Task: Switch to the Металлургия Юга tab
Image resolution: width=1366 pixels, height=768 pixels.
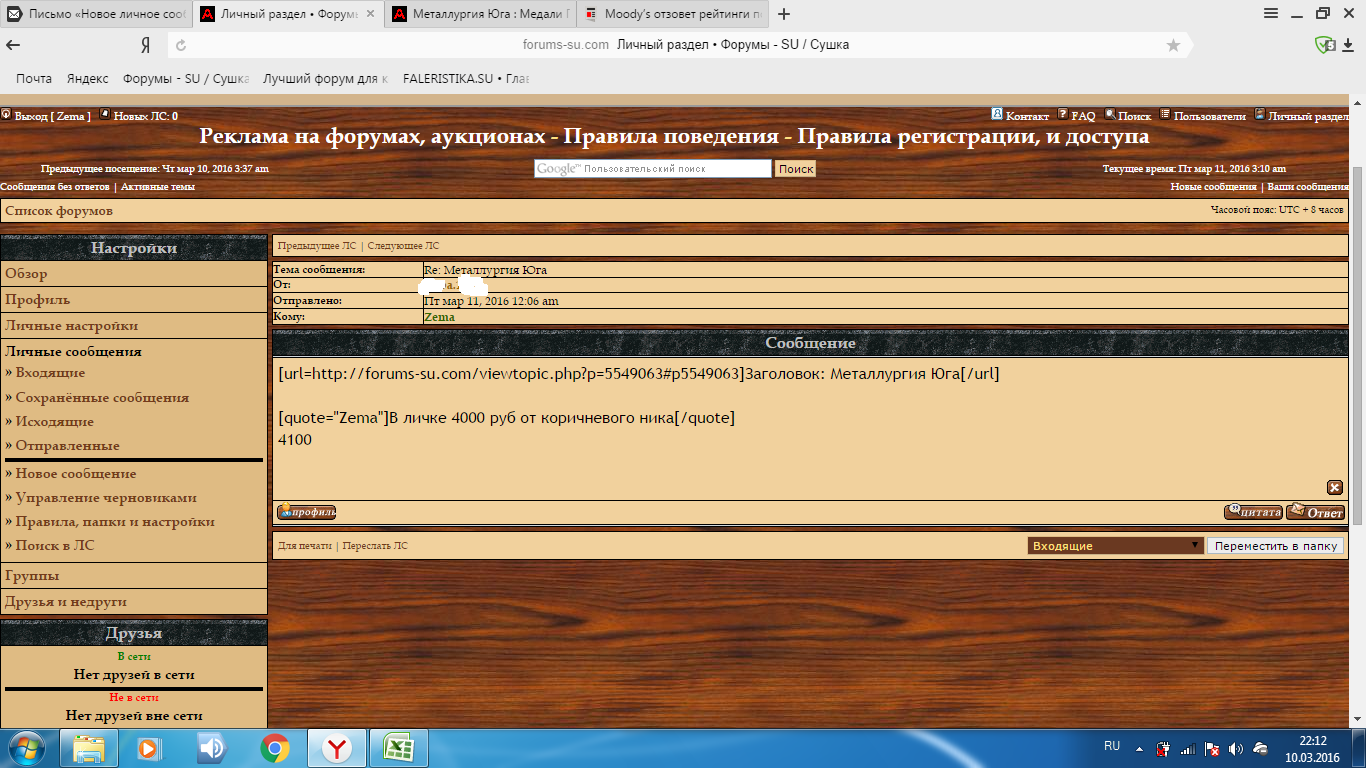Action: tap(482, 14)
